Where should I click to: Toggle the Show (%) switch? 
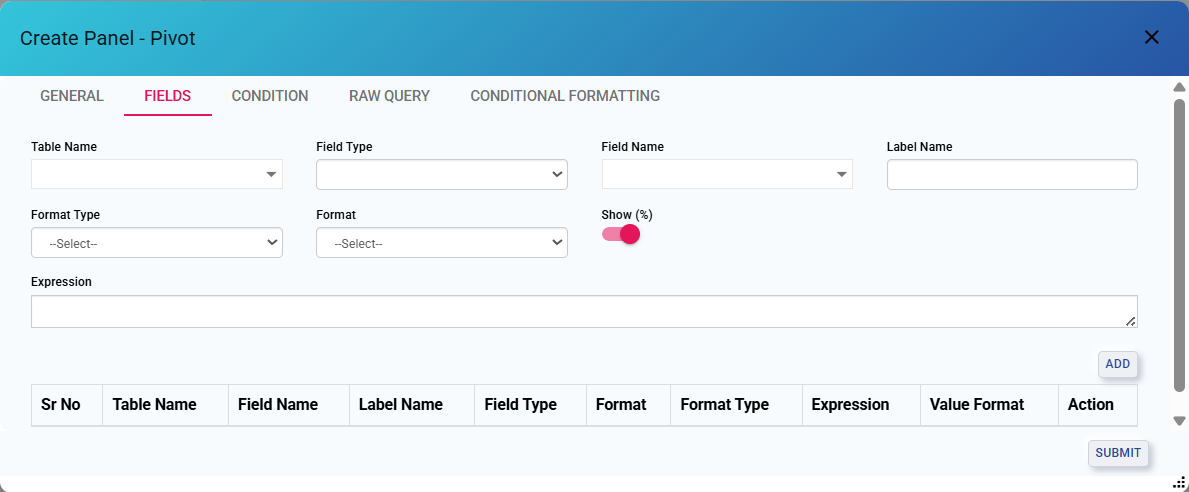[621, 234]
